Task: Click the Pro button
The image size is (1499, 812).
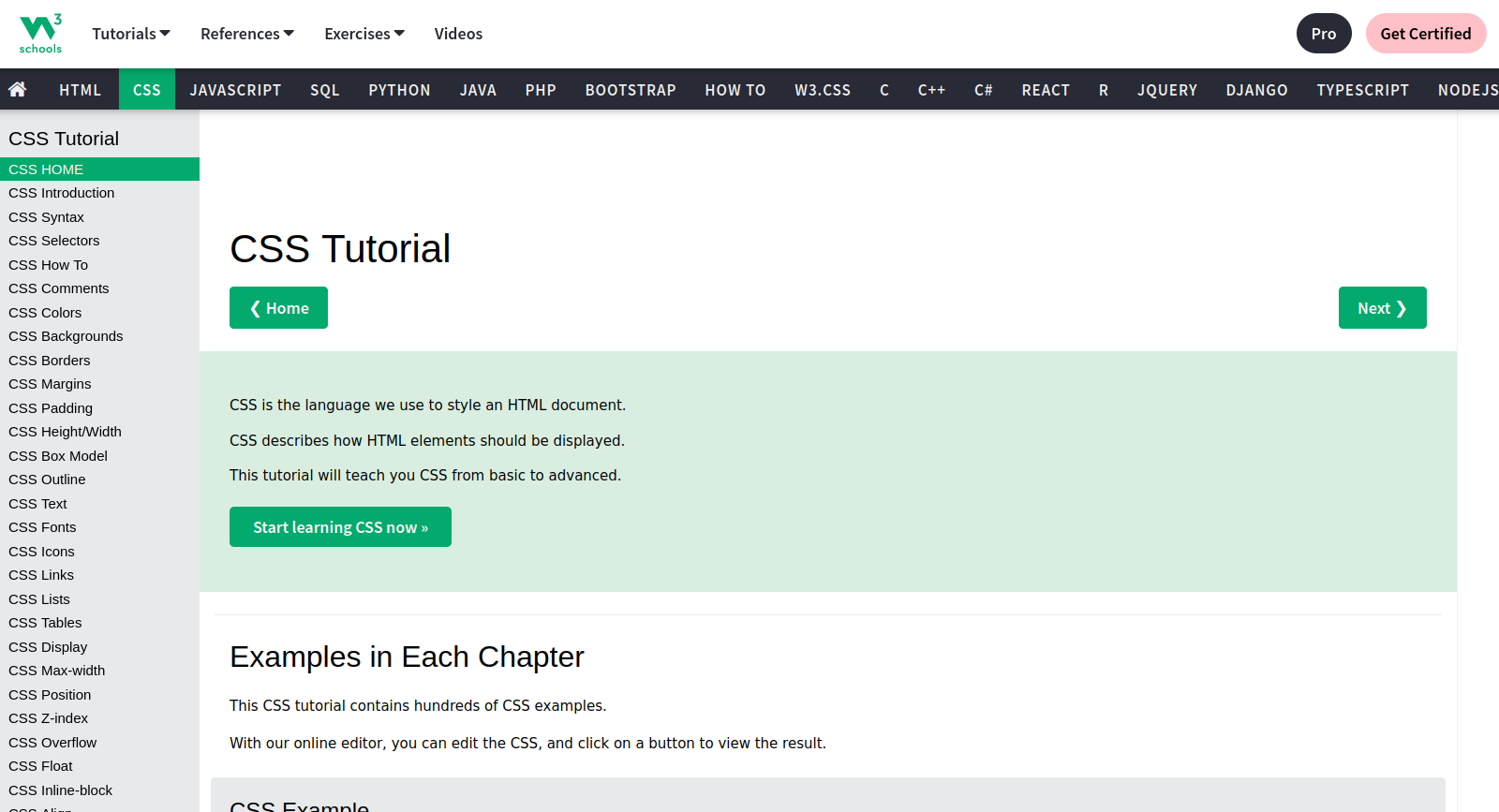Action: pos(1324,34)
